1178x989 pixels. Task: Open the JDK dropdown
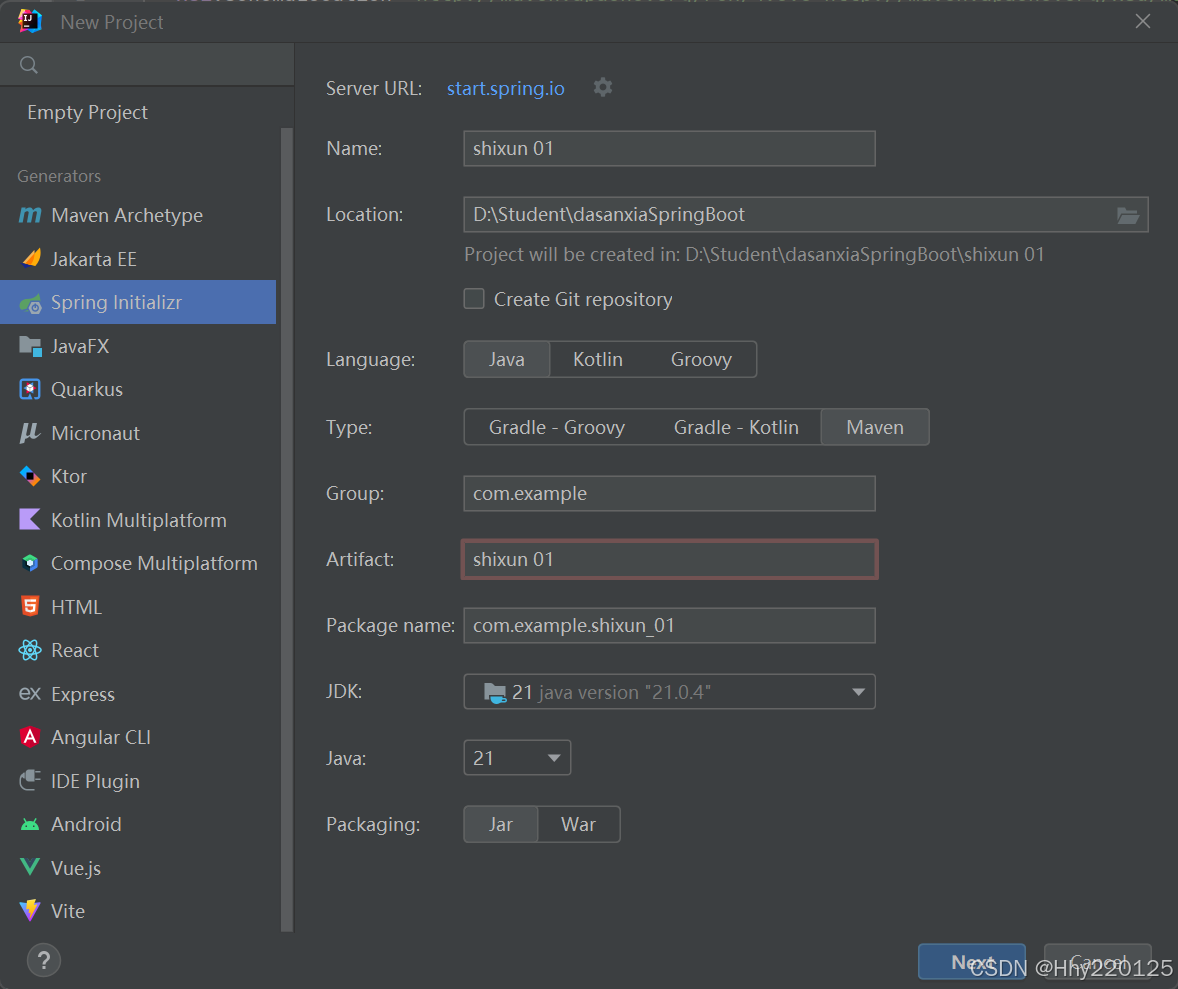[x=668, y=691]
